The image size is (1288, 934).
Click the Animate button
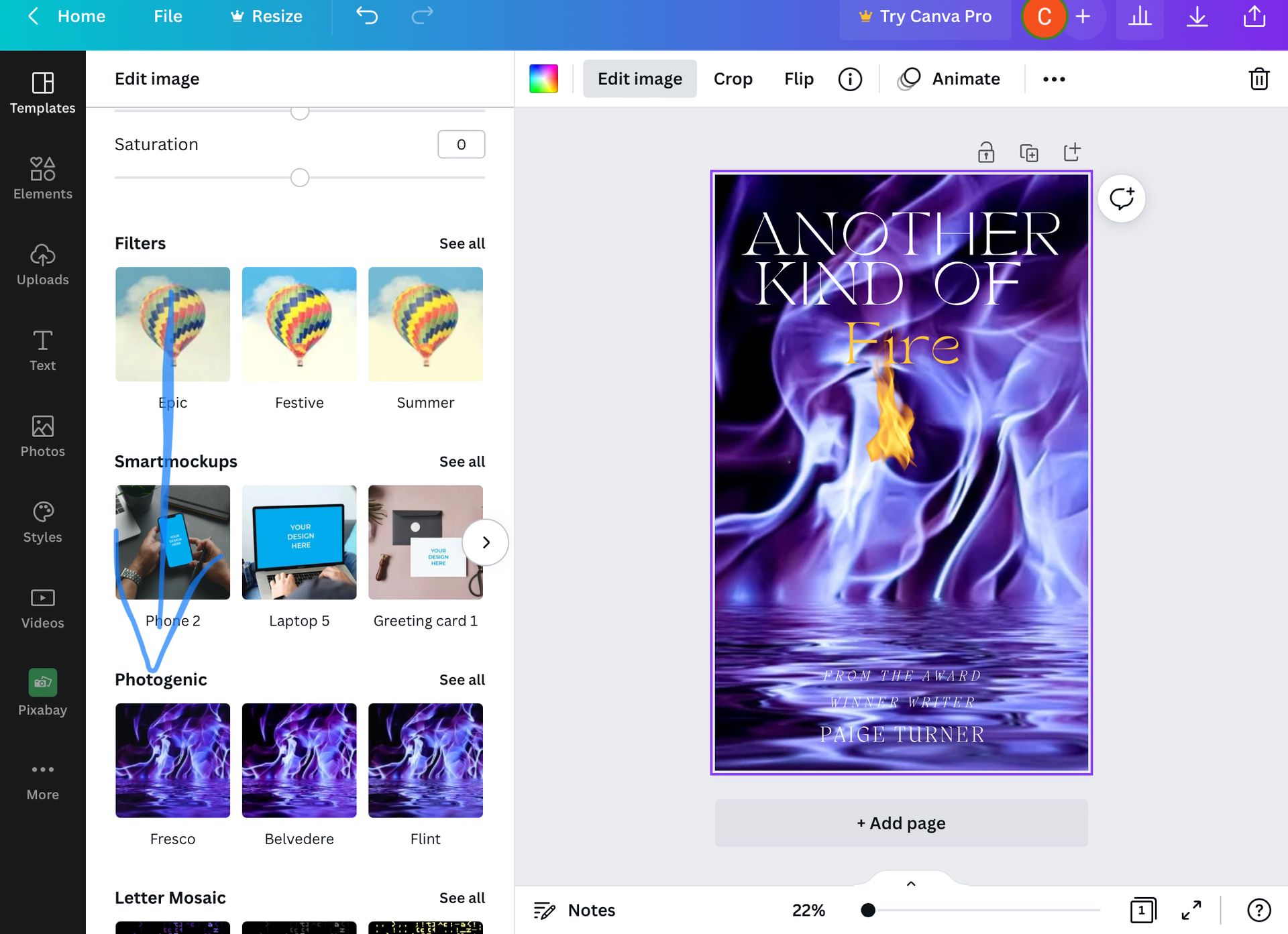949,79
